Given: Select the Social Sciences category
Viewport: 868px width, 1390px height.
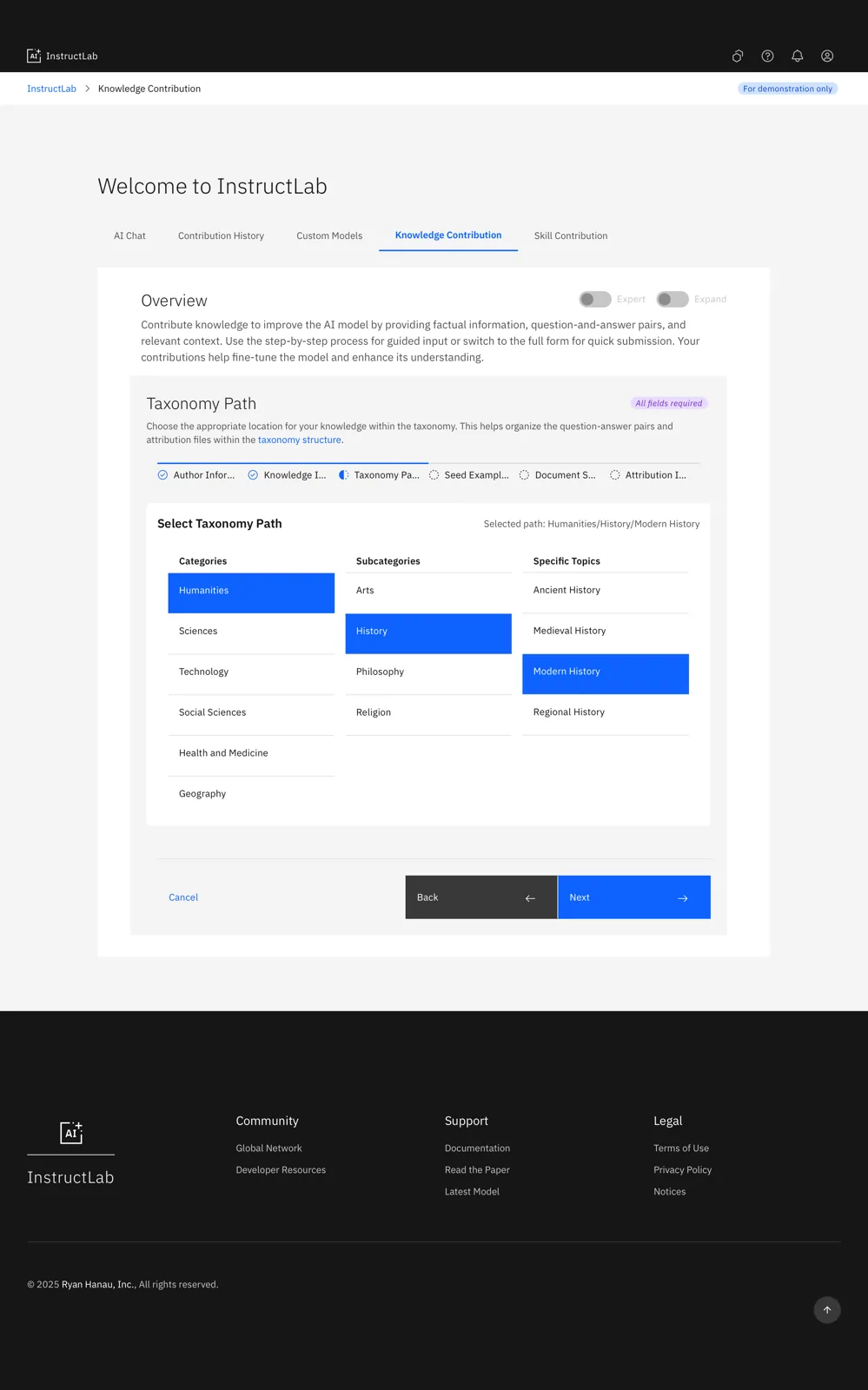Looking at the screenshot, I should coord(251,715).
